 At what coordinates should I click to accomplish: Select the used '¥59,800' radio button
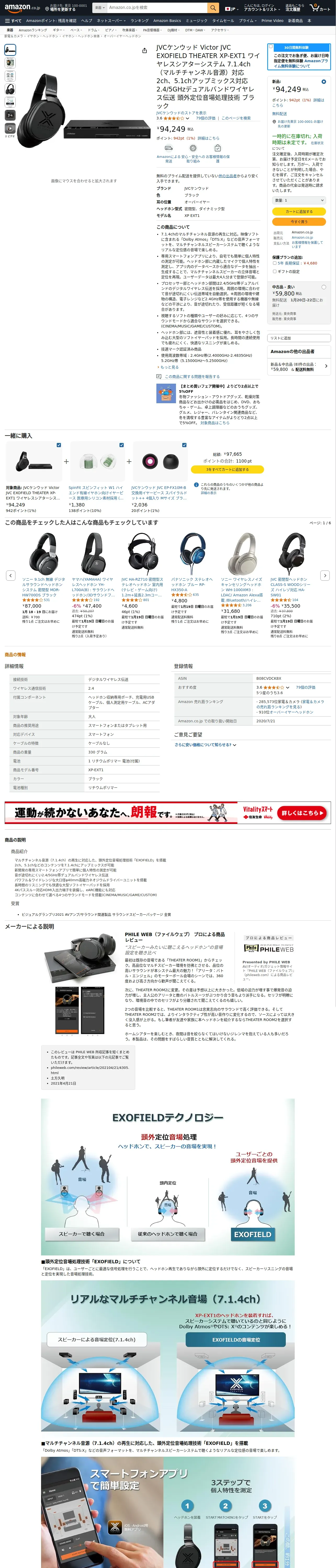323,287
